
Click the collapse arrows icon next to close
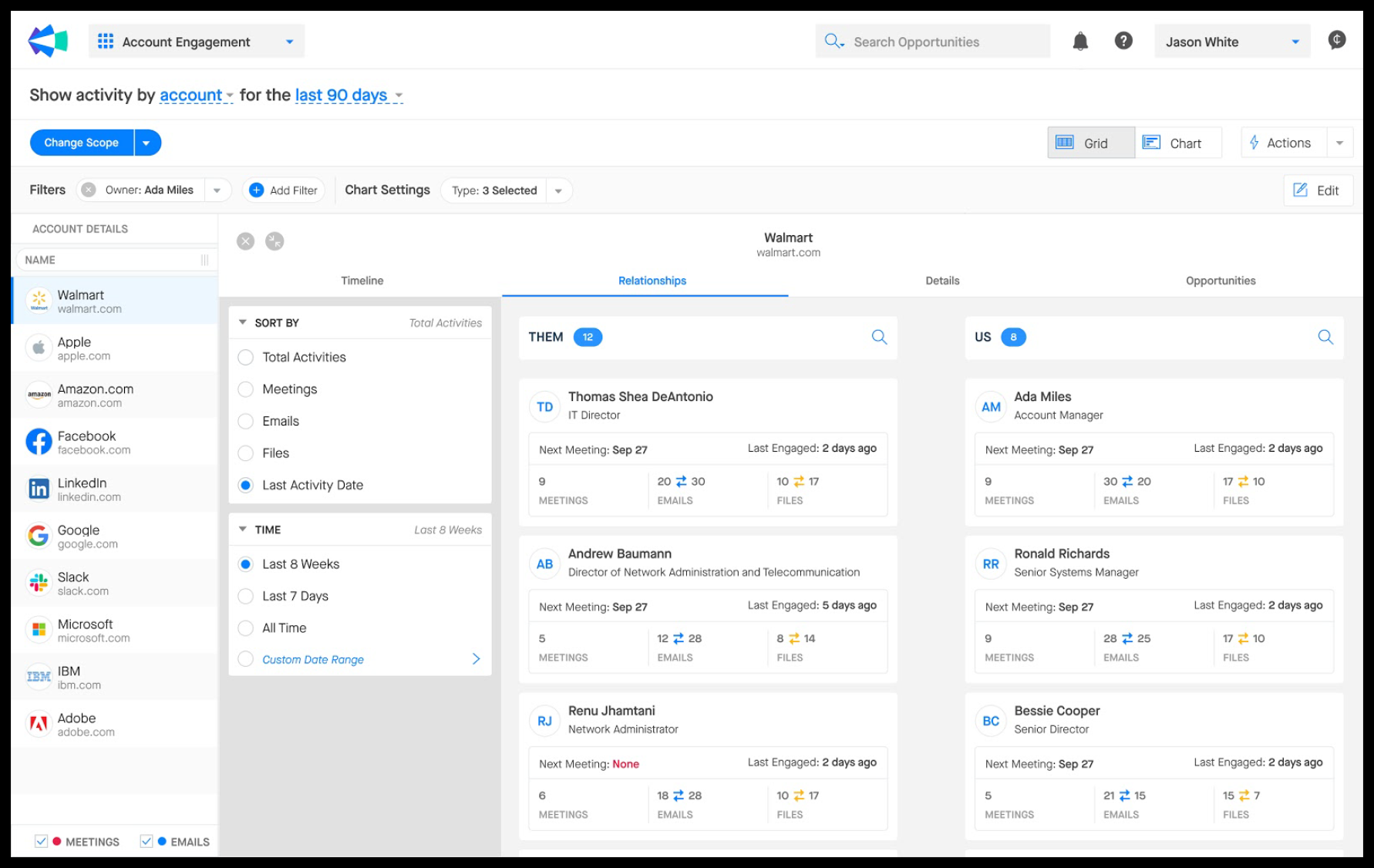(x=274, y=241)
